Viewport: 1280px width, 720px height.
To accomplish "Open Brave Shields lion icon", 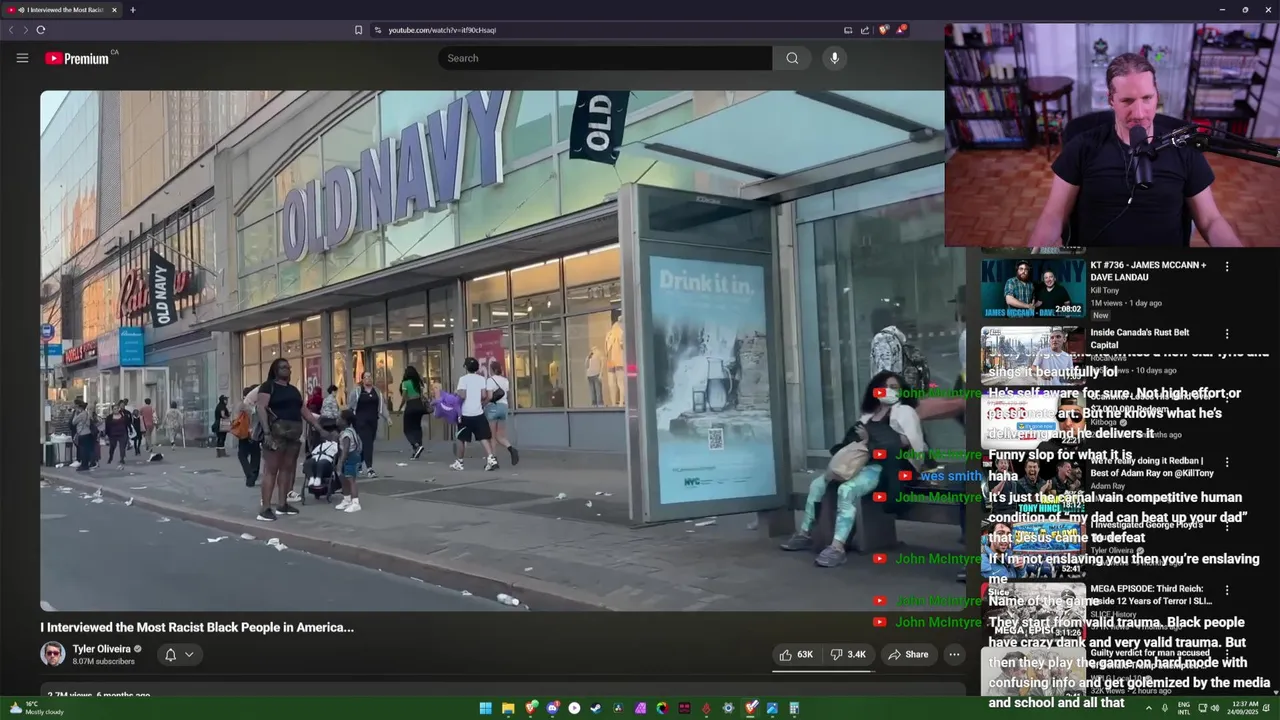I will point(883,30).
